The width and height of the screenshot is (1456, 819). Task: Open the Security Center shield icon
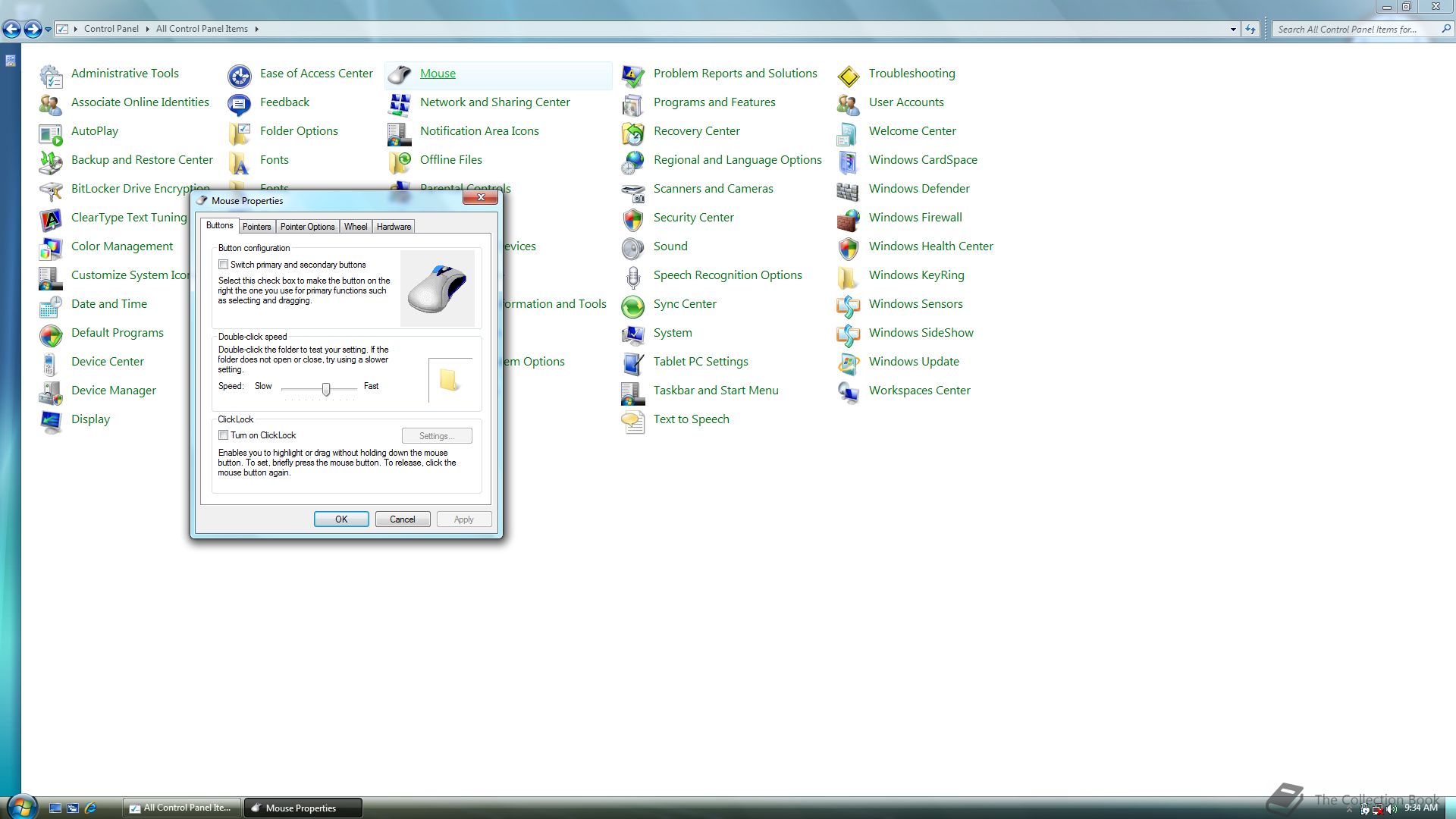tap(633, 219)
